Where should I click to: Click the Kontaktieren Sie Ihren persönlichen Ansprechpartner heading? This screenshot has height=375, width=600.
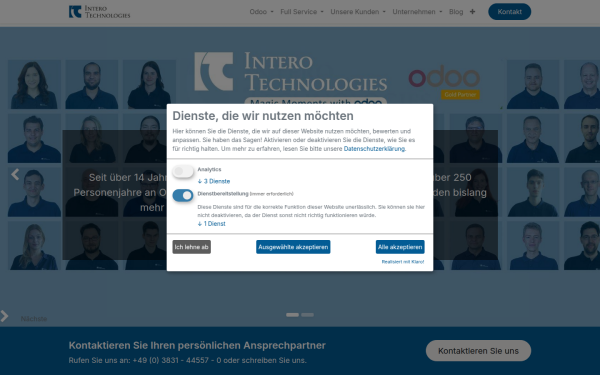point(197,346)
